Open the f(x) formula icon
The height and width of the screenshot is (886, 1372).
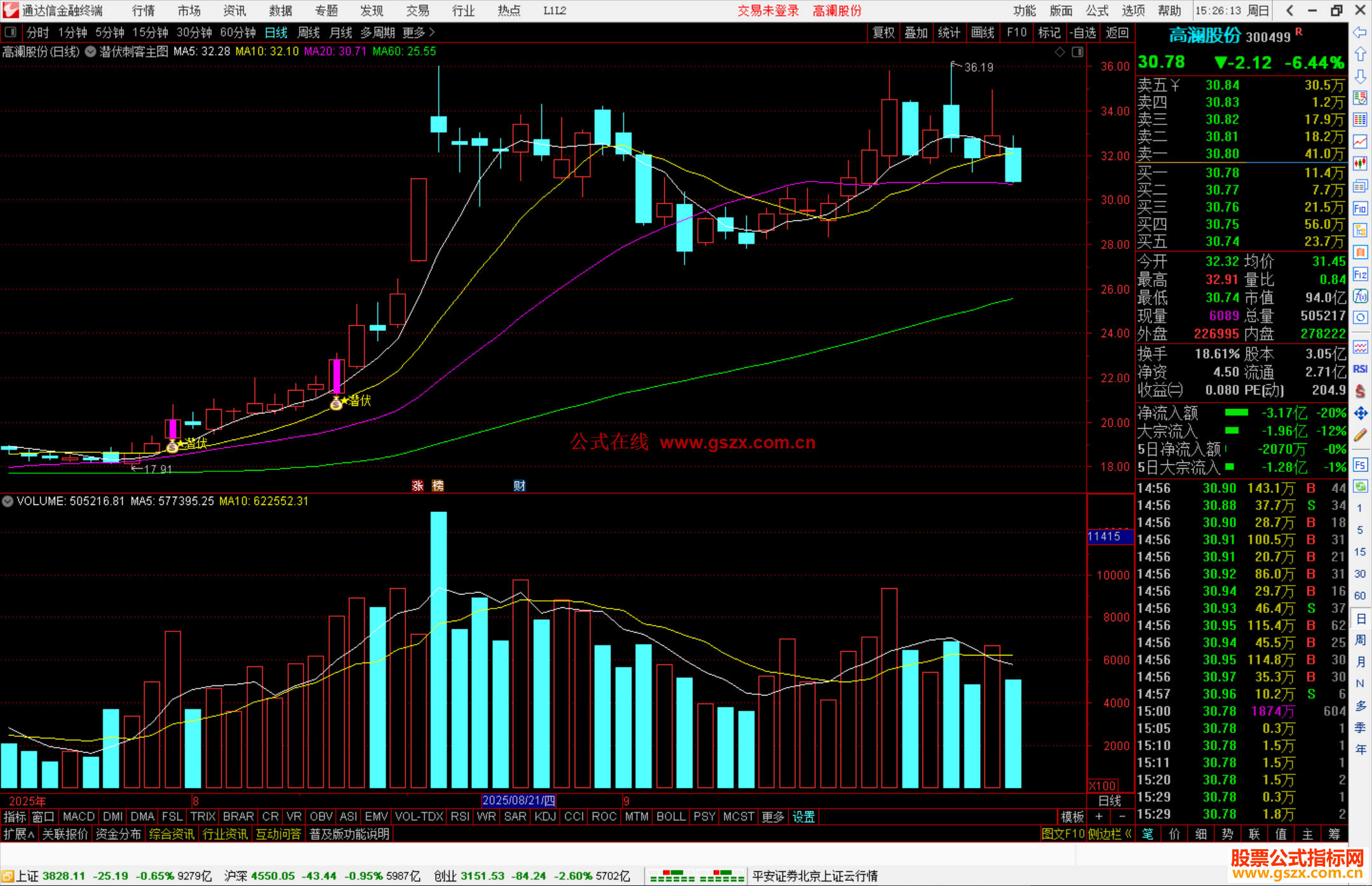1360,296
